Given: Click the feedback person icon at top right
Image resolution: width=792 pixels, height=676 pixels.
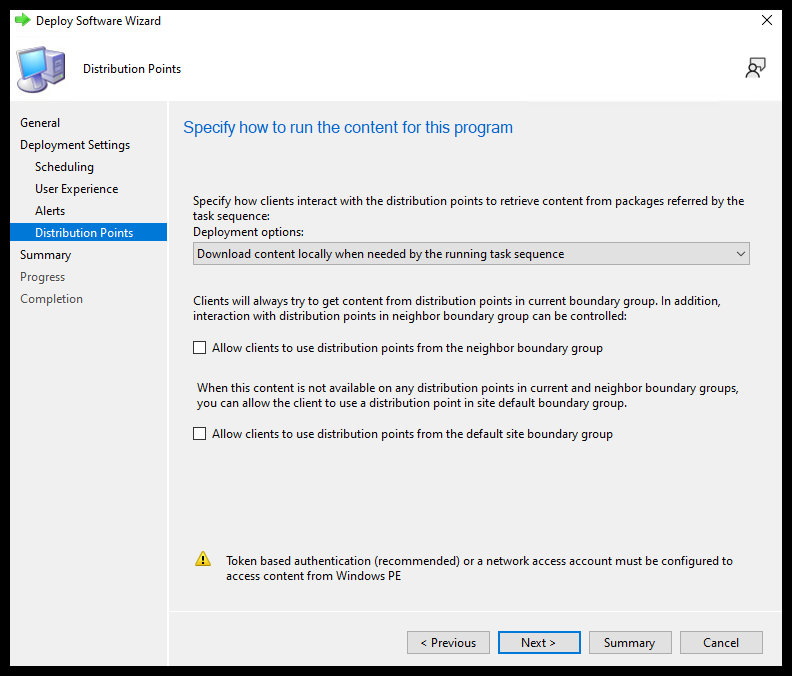Looking at the screenshot, I should 755,68.
